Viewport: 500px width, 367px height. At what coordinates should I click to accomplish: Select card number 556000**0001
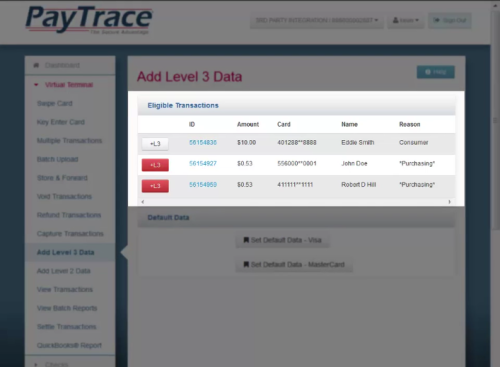pyautogui.click(x=297, y=164)
